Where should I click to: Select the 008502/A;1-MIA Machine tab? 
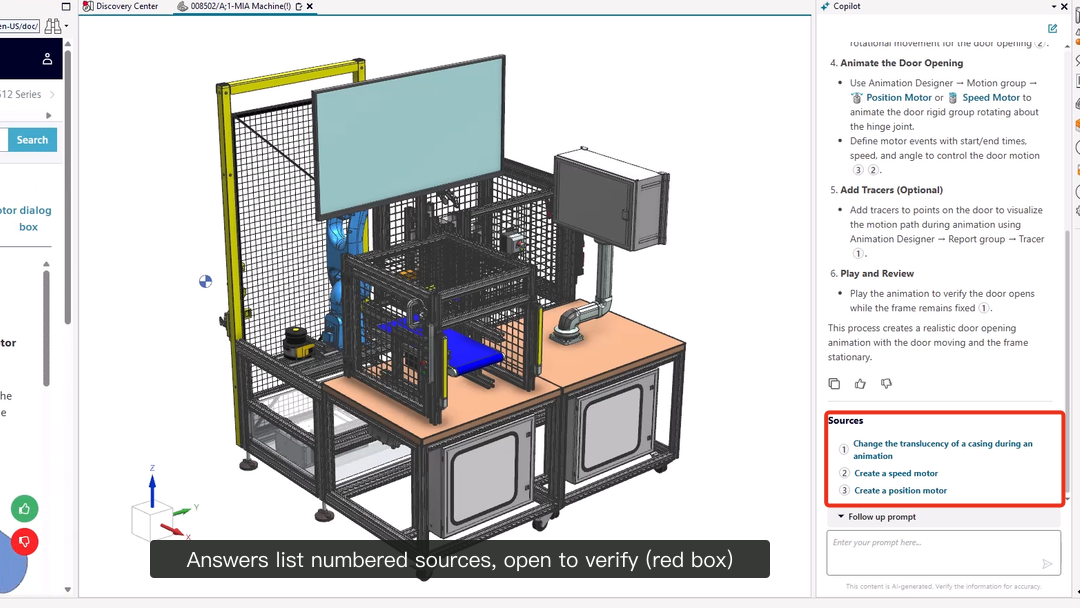pos(235,6)
